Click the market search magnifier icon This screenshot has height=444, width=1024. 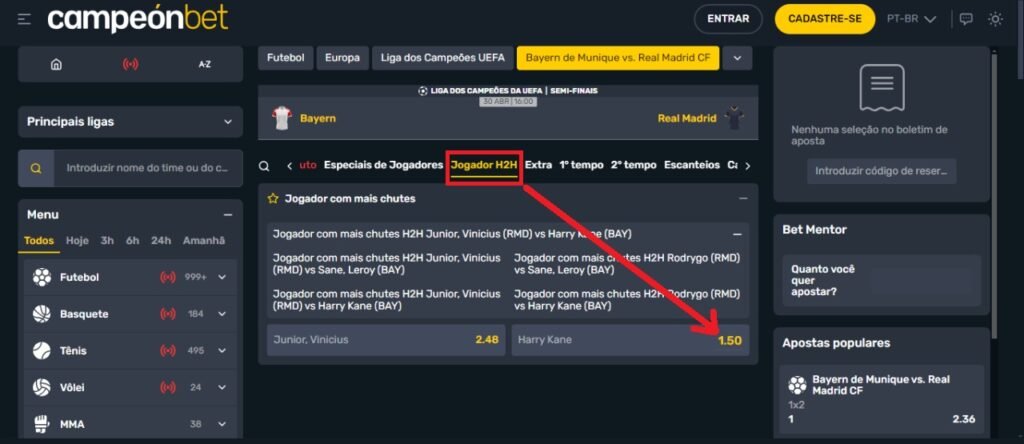pos(264,166)
